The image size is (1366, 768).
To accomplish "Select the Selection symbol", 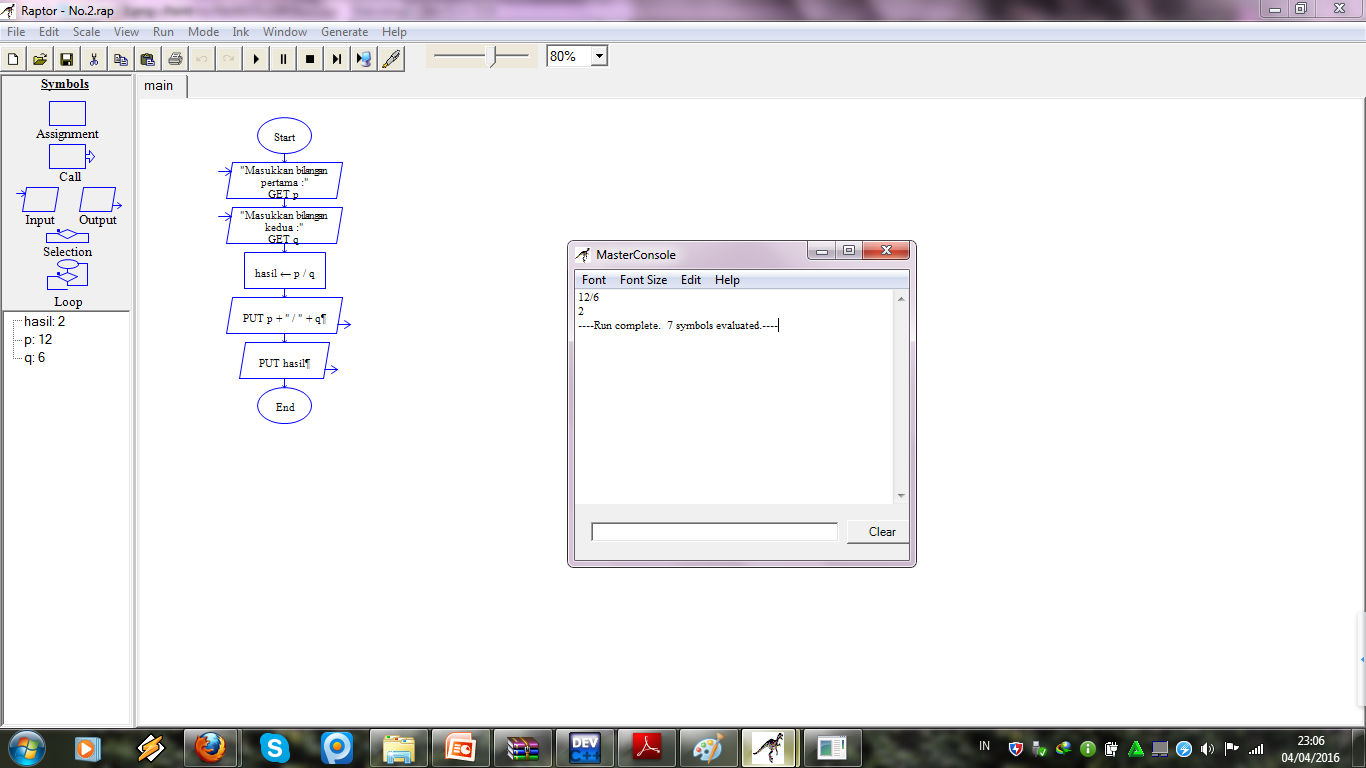I will (67, 237).
